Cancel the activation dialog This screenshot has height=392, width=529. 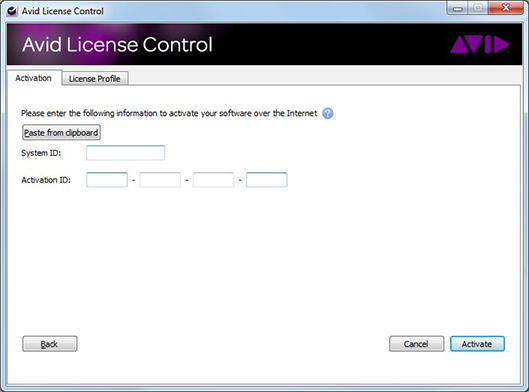pyautogui.click(x=417, y=344)
